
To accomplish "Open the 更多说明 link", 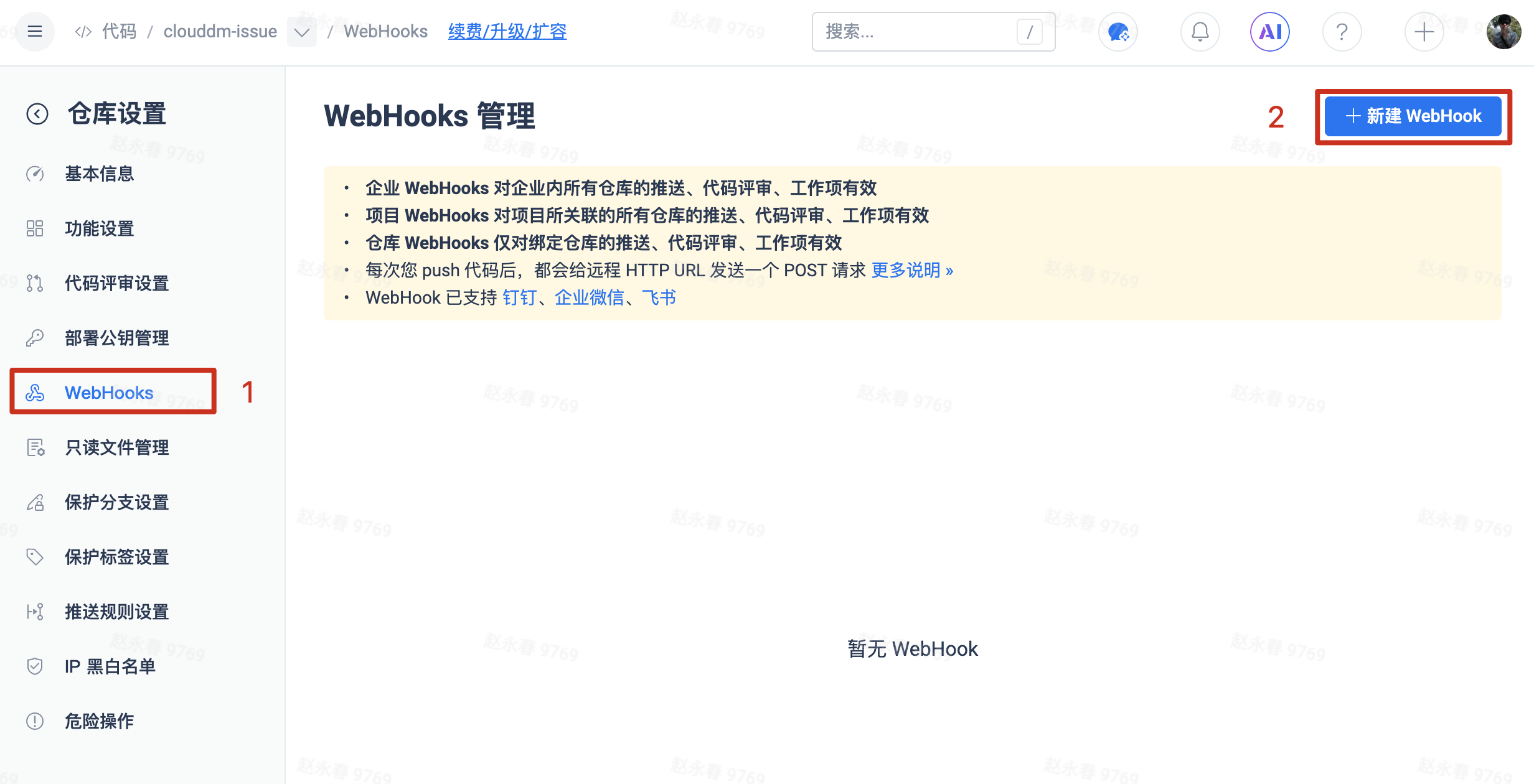I will coord(912,270).
